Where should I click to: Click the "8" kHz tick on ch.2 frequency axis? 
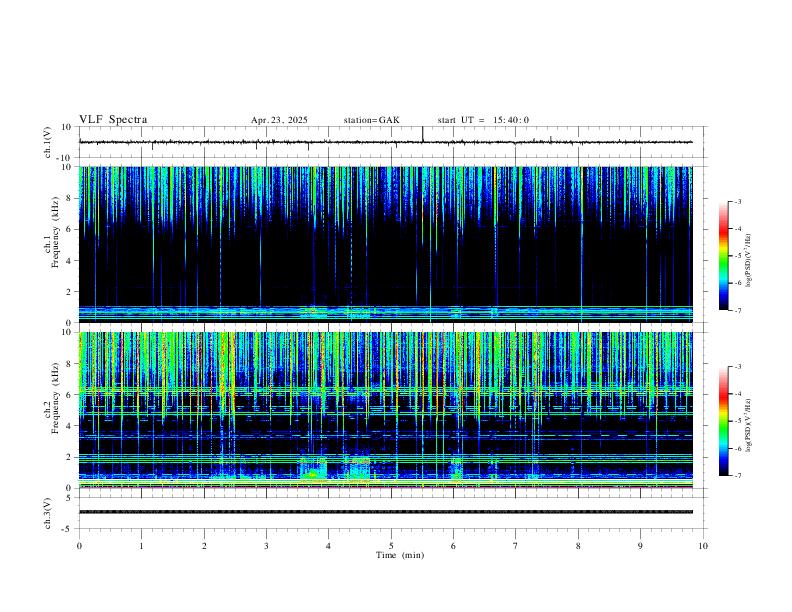pyautogui.click(x=70, y=364)
